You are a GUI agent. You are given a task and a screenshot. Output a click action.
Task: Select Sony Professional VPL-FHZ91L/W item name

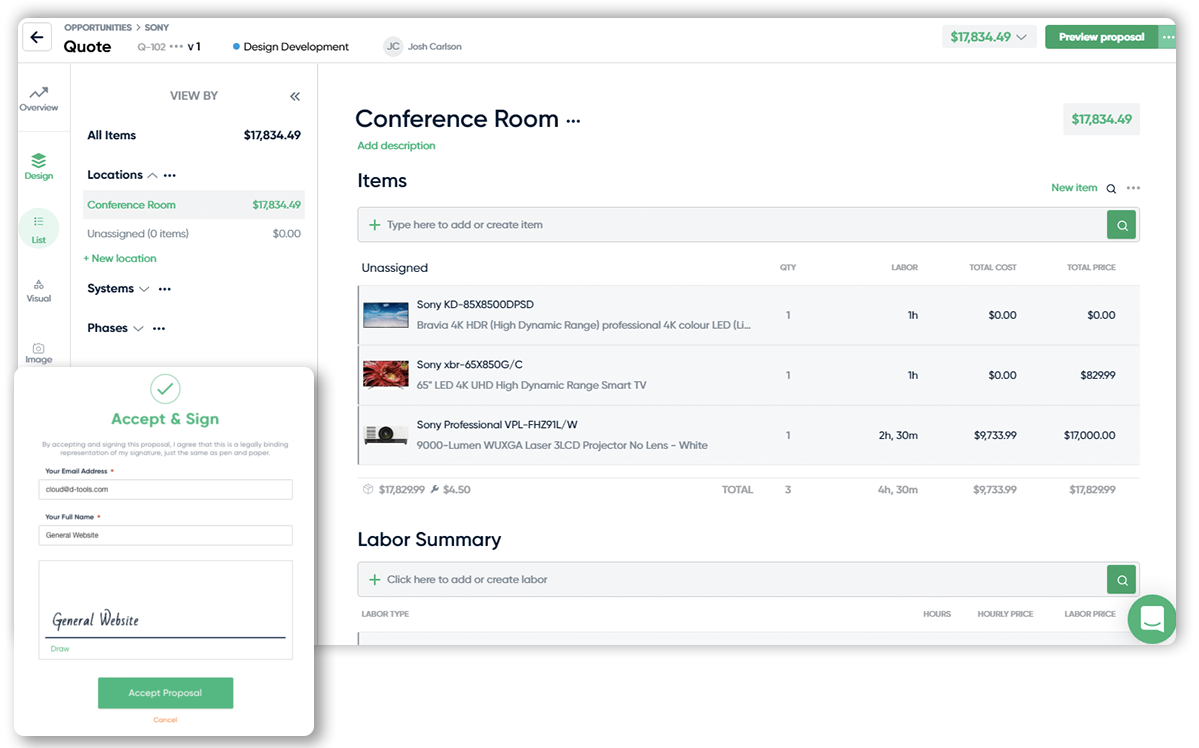497,424
